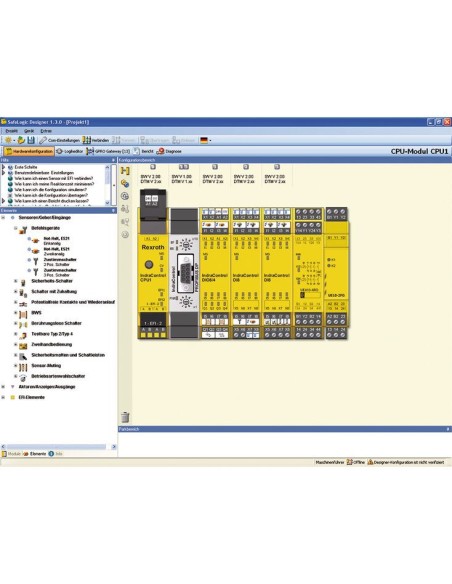Open help 'Wie kann ich die Konfiguration simulieren?'

(x=50, y=190)
